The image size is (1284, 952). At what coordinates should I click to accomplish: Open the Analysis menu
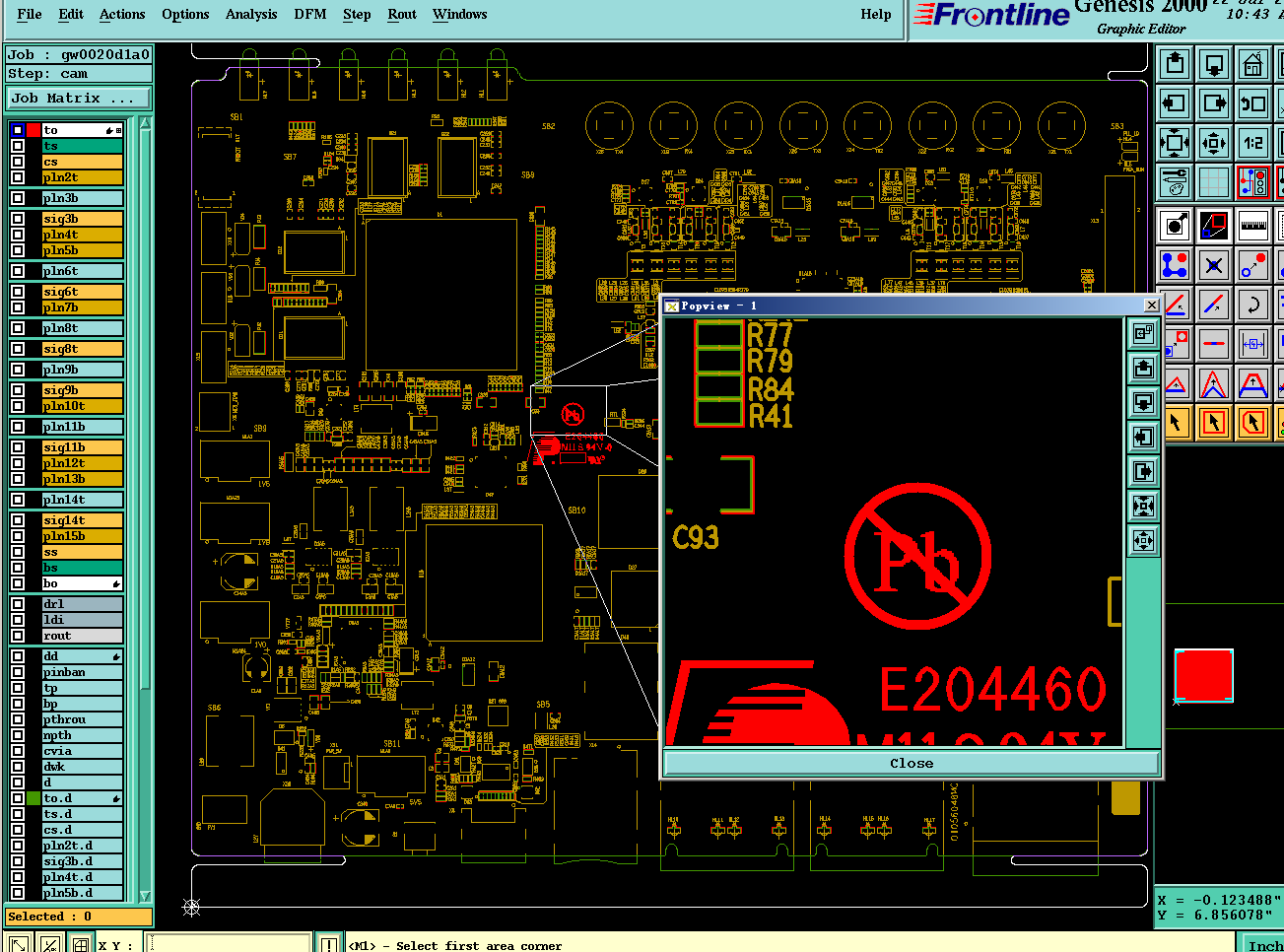[251, 14]
